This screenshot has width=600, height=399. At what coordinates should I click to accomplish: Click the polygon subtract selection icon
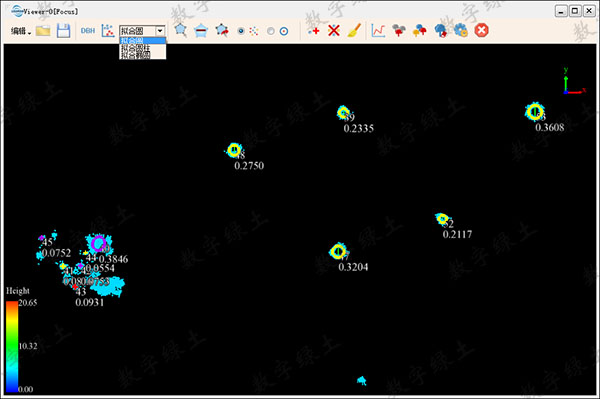coord(201,31)
